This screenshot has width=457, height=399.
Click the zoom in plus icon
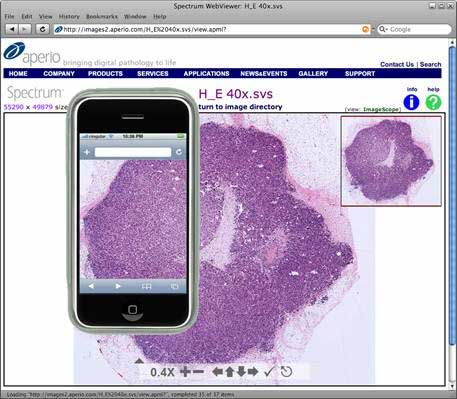click(x=185, y=371)
